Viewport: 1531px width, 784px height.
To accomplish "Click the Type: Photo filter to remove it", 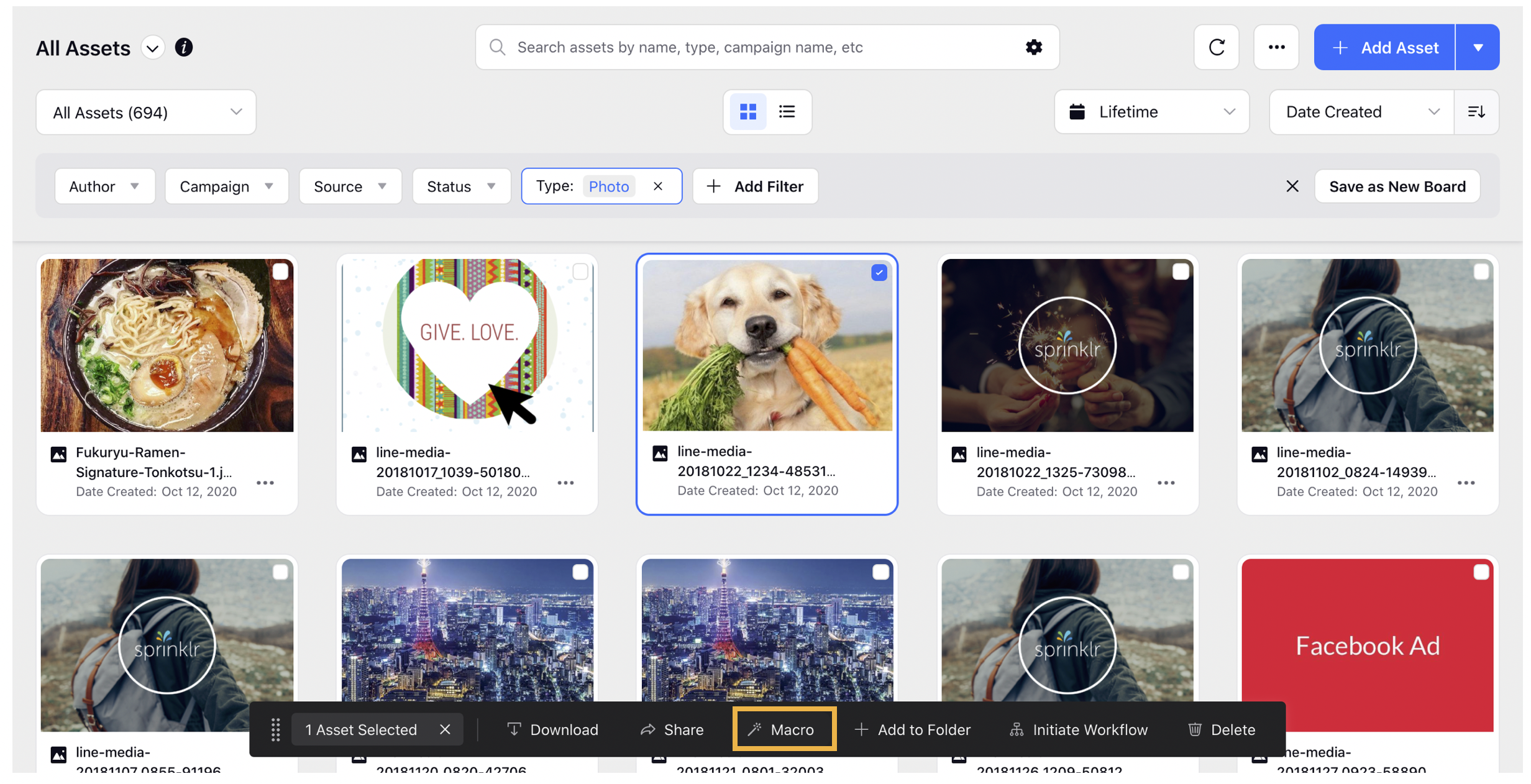I will point(657,185).
